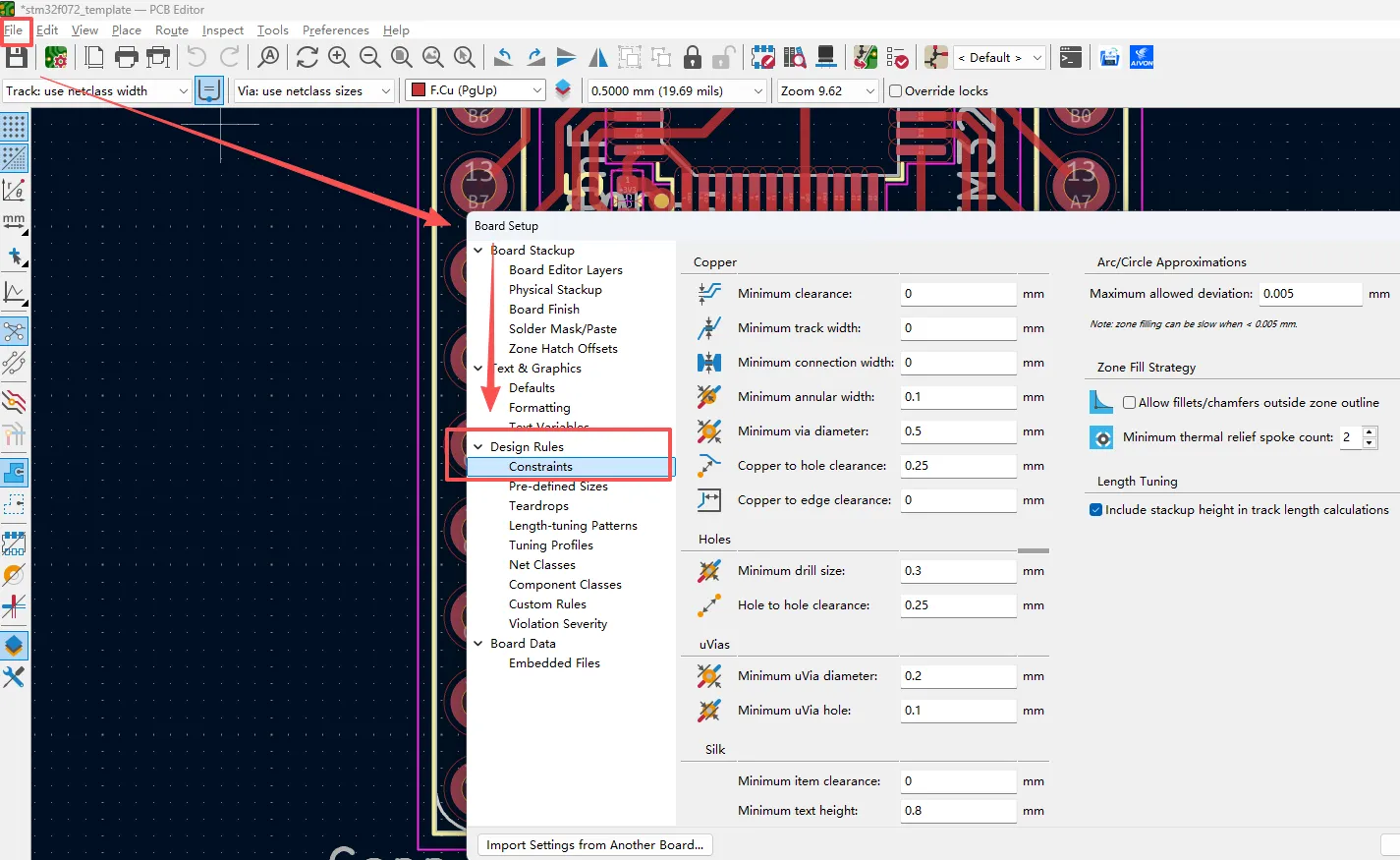Open the Preferences menu
The image size is (1400, 860).
[336, 29]
